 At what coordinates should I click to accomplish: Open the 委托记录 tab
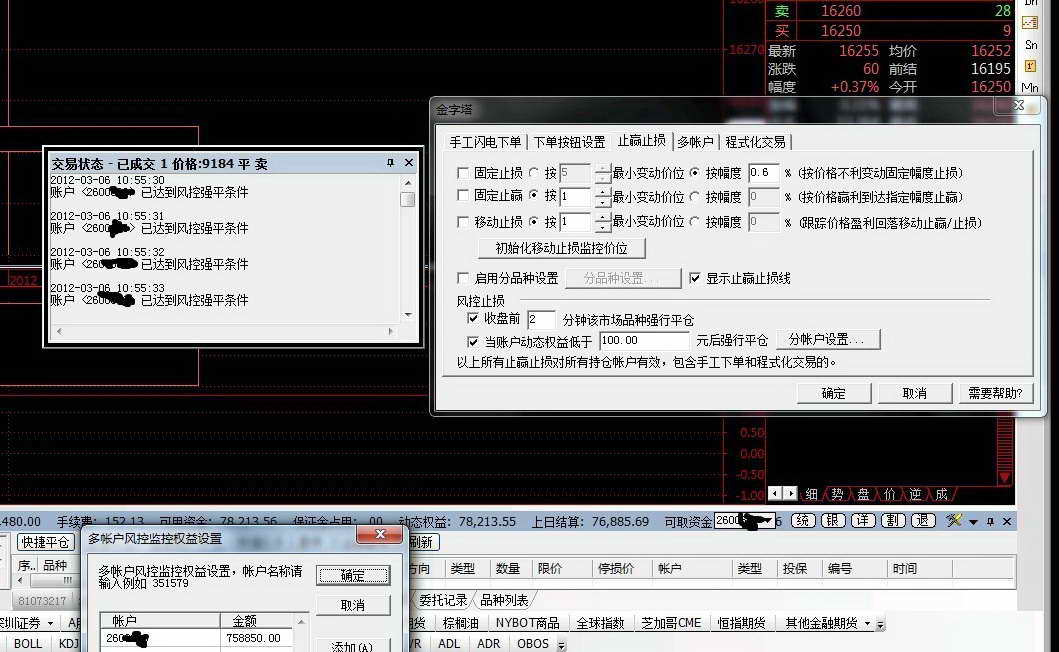pos(443,600)
